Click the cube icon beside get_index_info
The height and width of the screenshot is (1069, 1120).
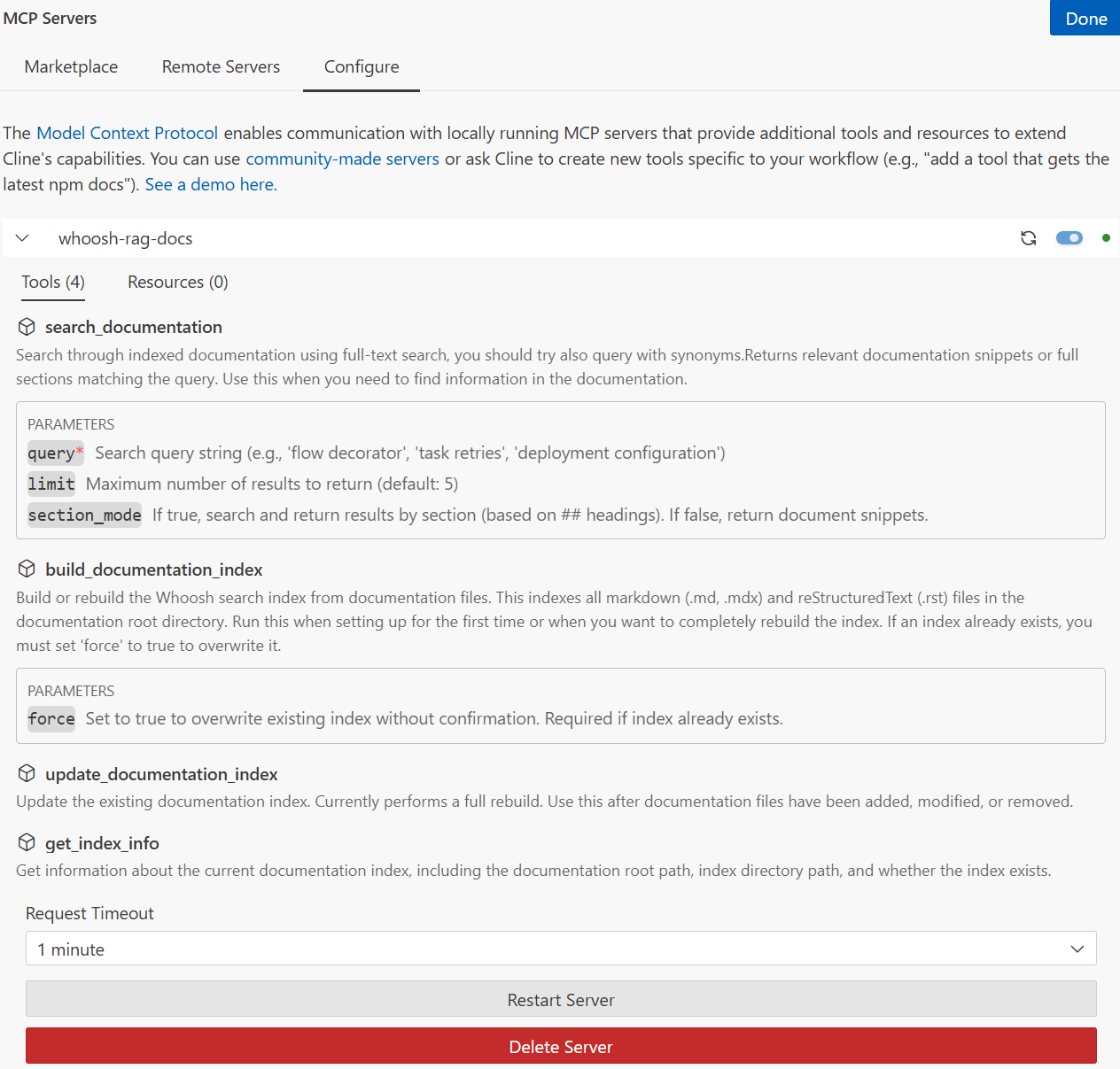pyautogui.click(x=27, y=842)
